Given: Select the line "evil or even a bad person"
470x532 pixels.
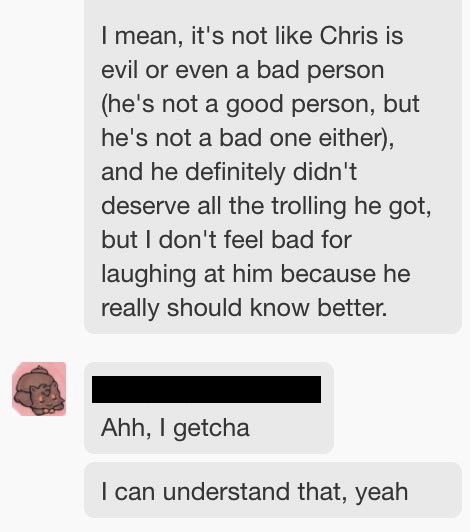Looking at the screenshot, I should tap(243, 70).
